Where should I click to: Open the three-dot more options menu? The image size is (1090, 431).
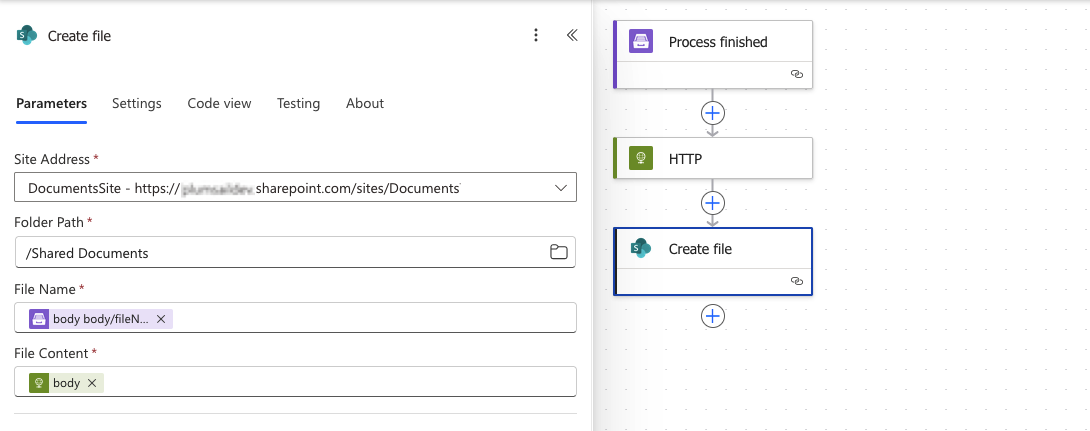(x=536, y=35)
